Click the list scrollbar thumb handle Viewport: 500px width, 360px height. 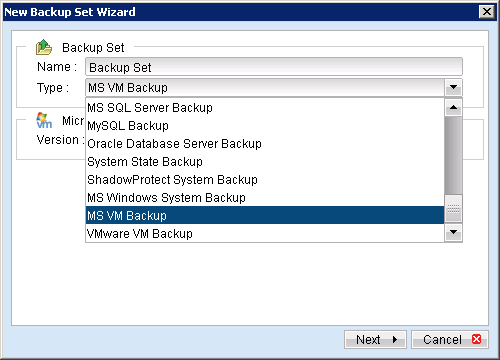pos(453,209)
